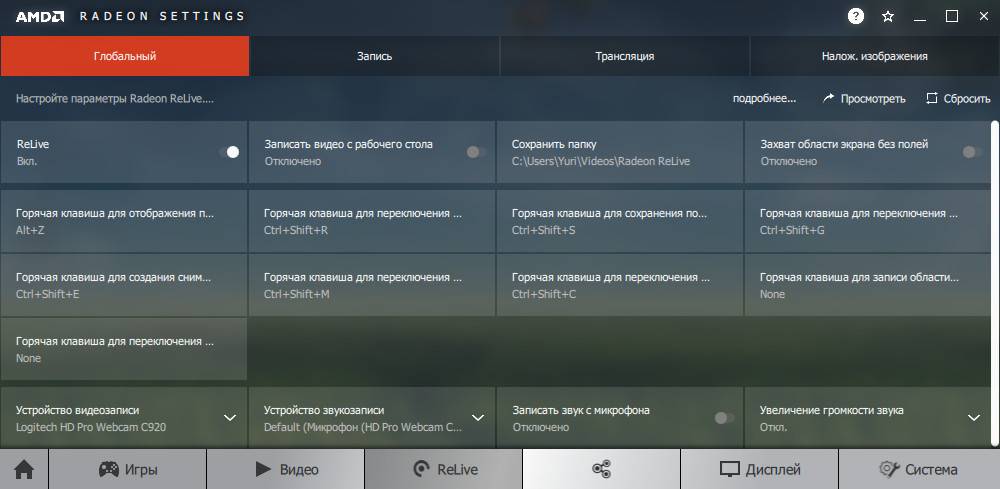Open the Игры gamepad section
This screenshot has height=489, width=1000.
coord(128,470)
